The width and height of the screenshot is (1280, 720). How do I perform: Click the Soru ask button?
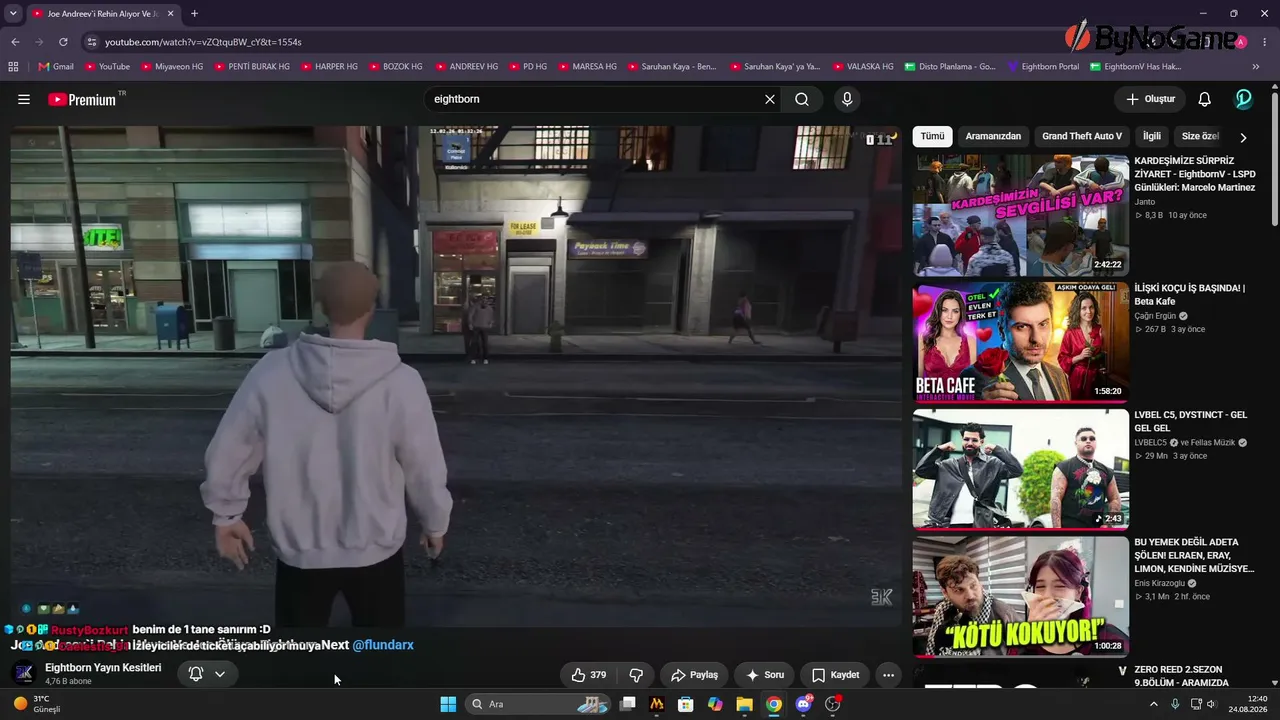(764, 675)
